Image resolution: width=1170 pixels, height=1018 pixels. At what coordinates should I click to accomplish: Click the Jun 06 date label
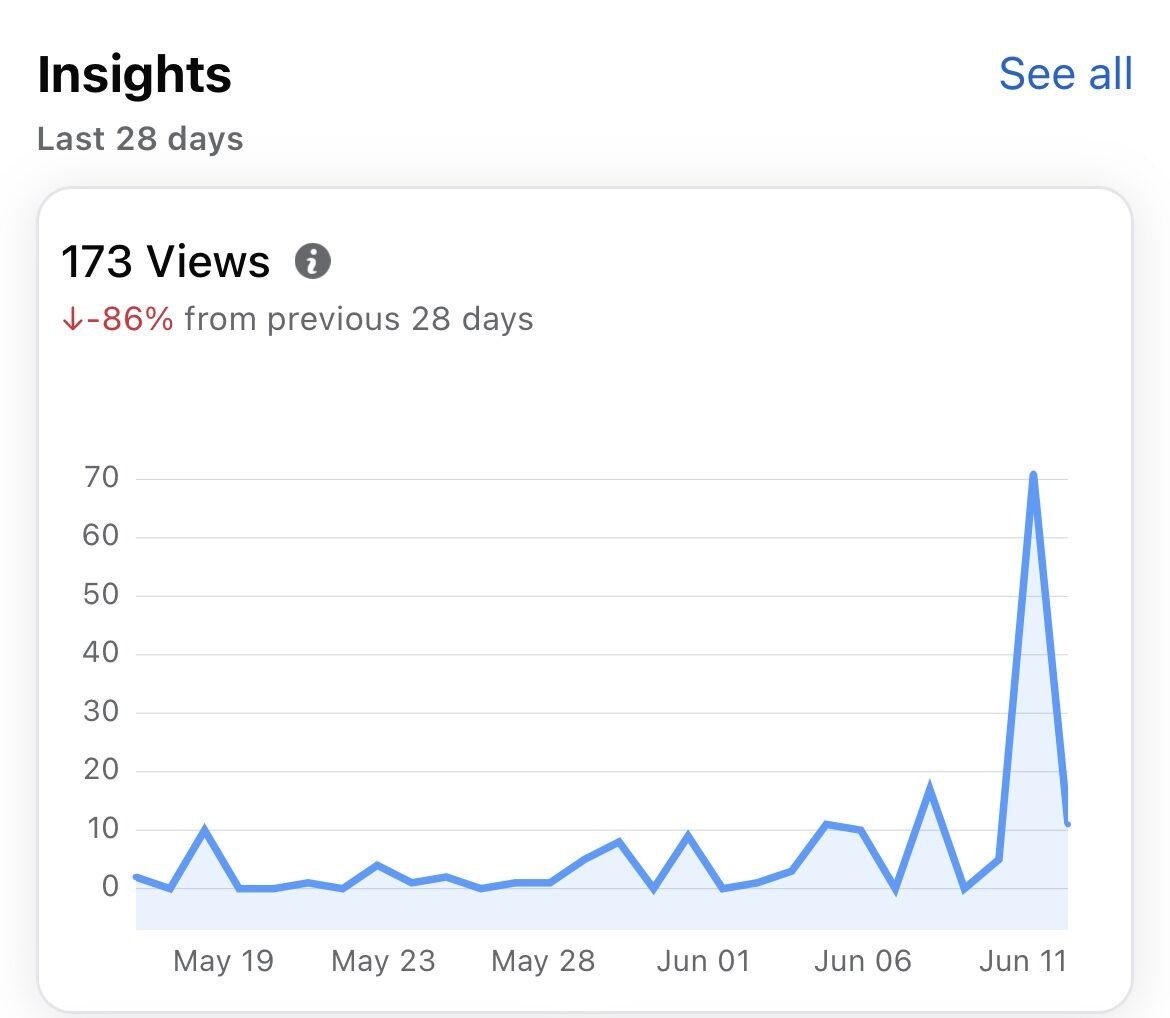click(x=863, y=961)
